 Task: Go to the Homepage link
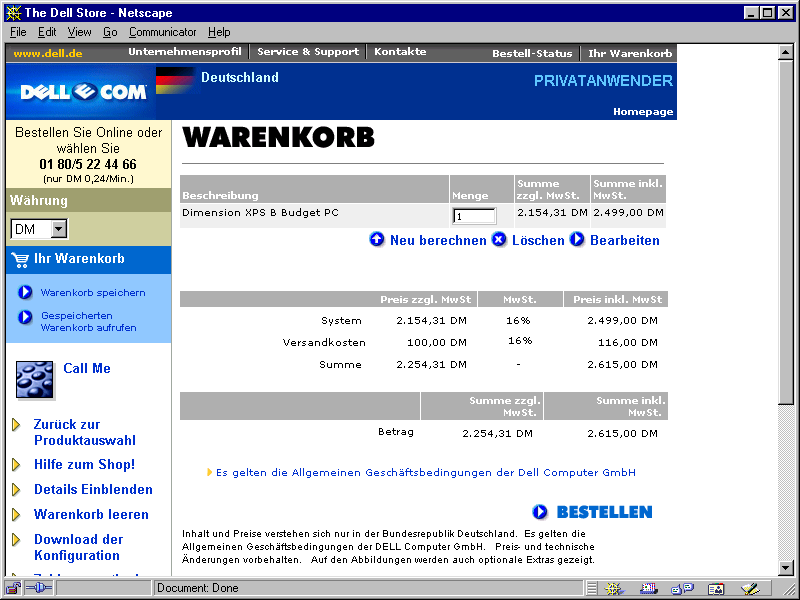pyautogui.click(x=643, y=112)
